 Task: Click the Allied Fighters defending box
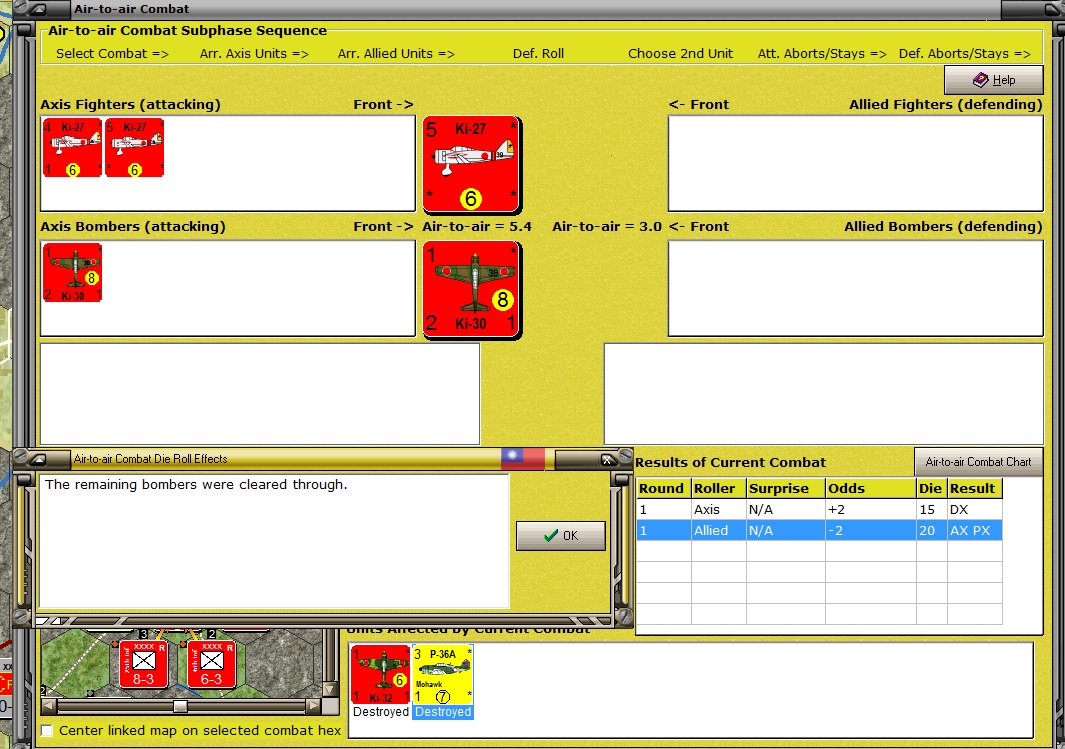(x=856, y=164)
